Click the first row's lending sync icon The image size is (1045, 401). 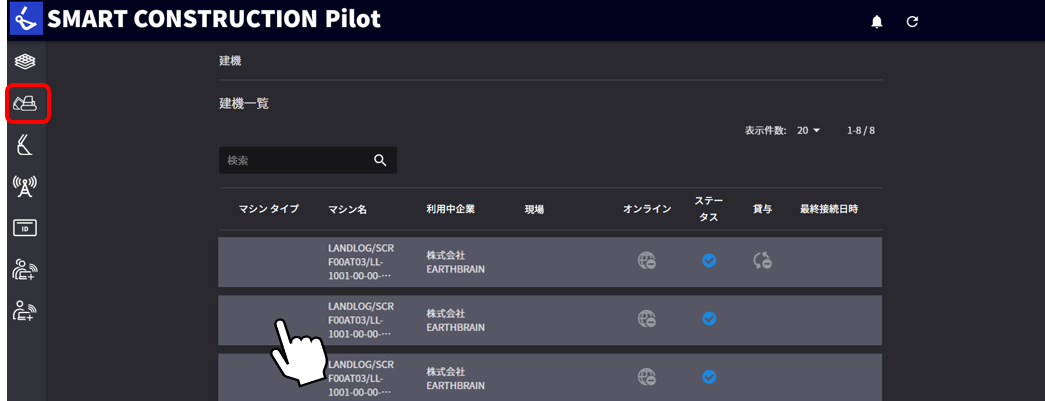762,260
